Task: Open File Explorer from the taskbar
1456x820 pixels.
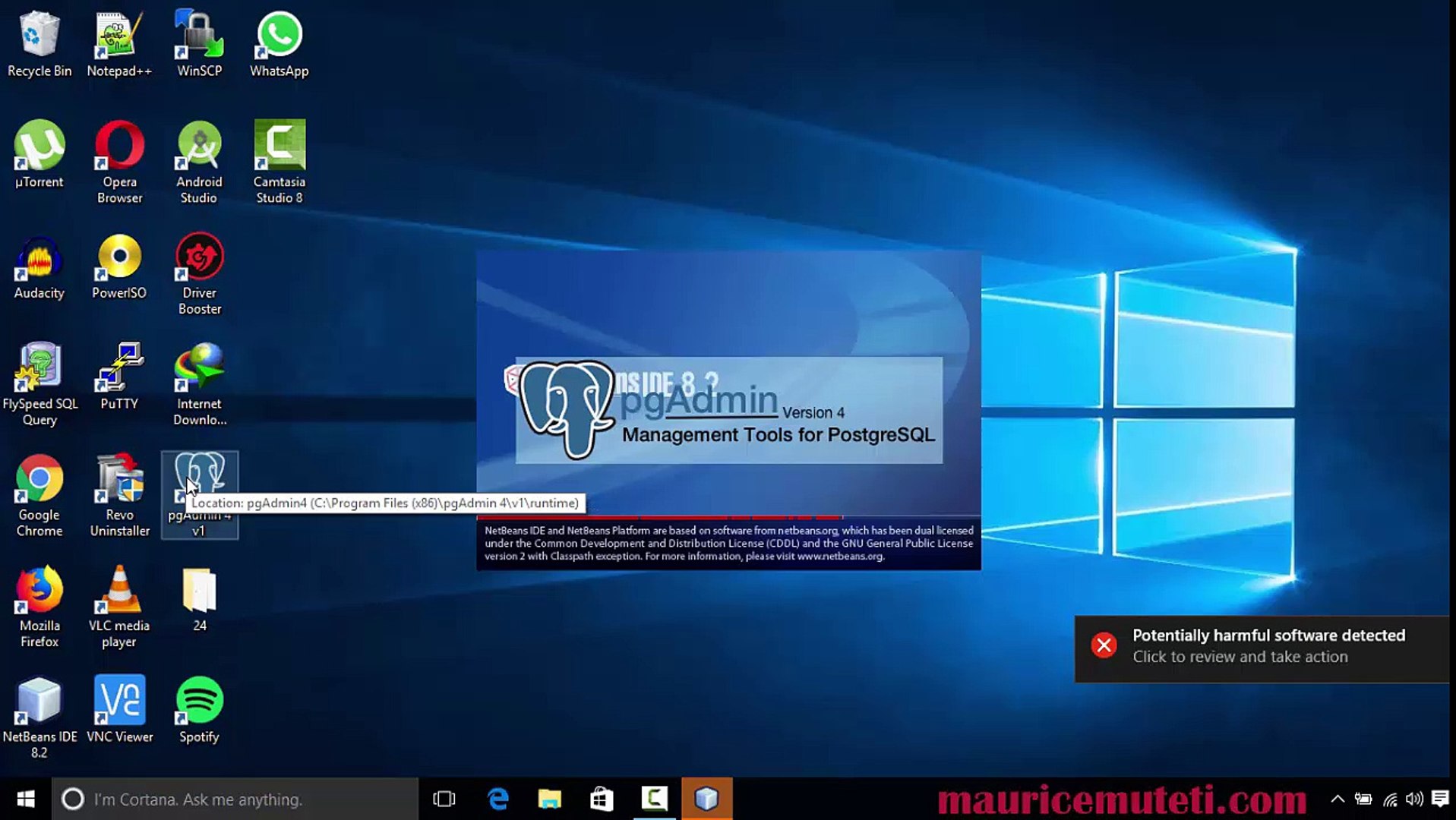Action: [x=549, y=799]
